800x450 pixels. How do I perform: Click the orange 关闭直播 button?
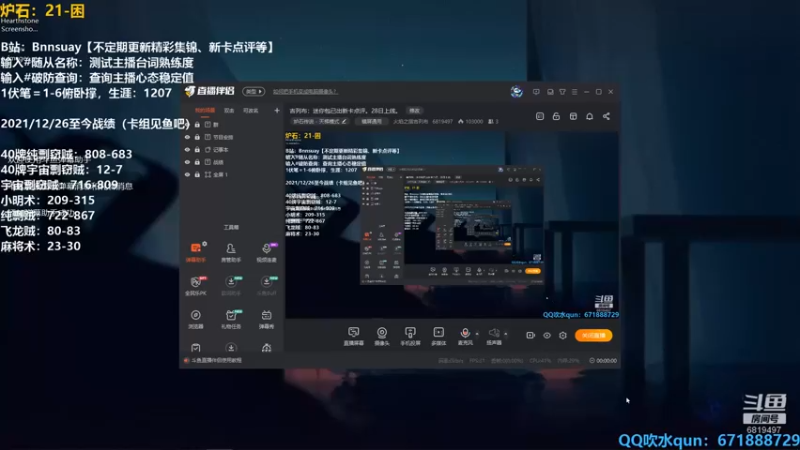593,335
